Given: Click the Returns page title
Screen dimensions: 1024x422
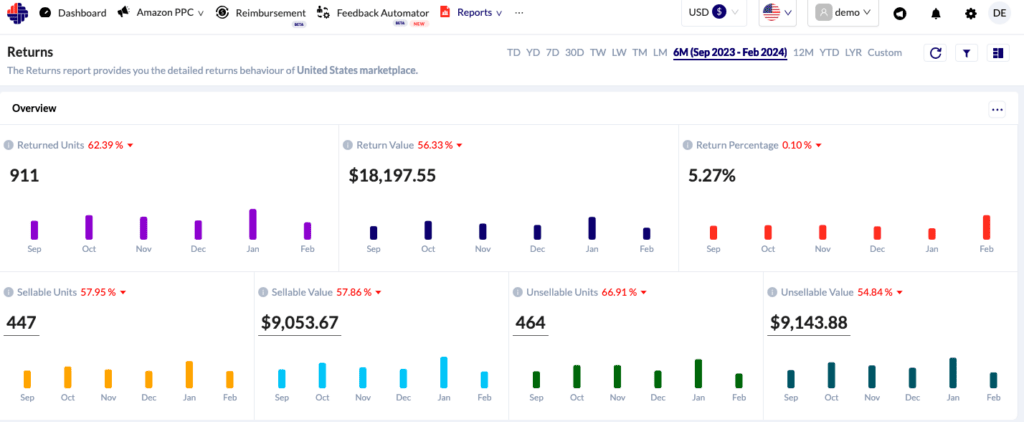Looking at the screenshot, I should [30, 52].
